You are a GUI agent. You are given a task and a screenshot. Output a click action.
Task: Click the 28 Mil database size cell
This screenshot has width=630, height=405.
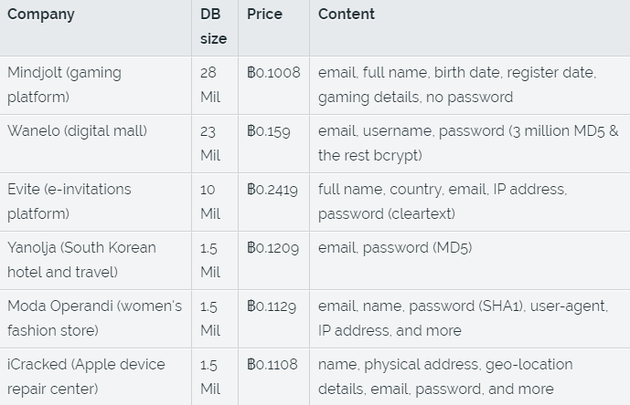point(210,85)
